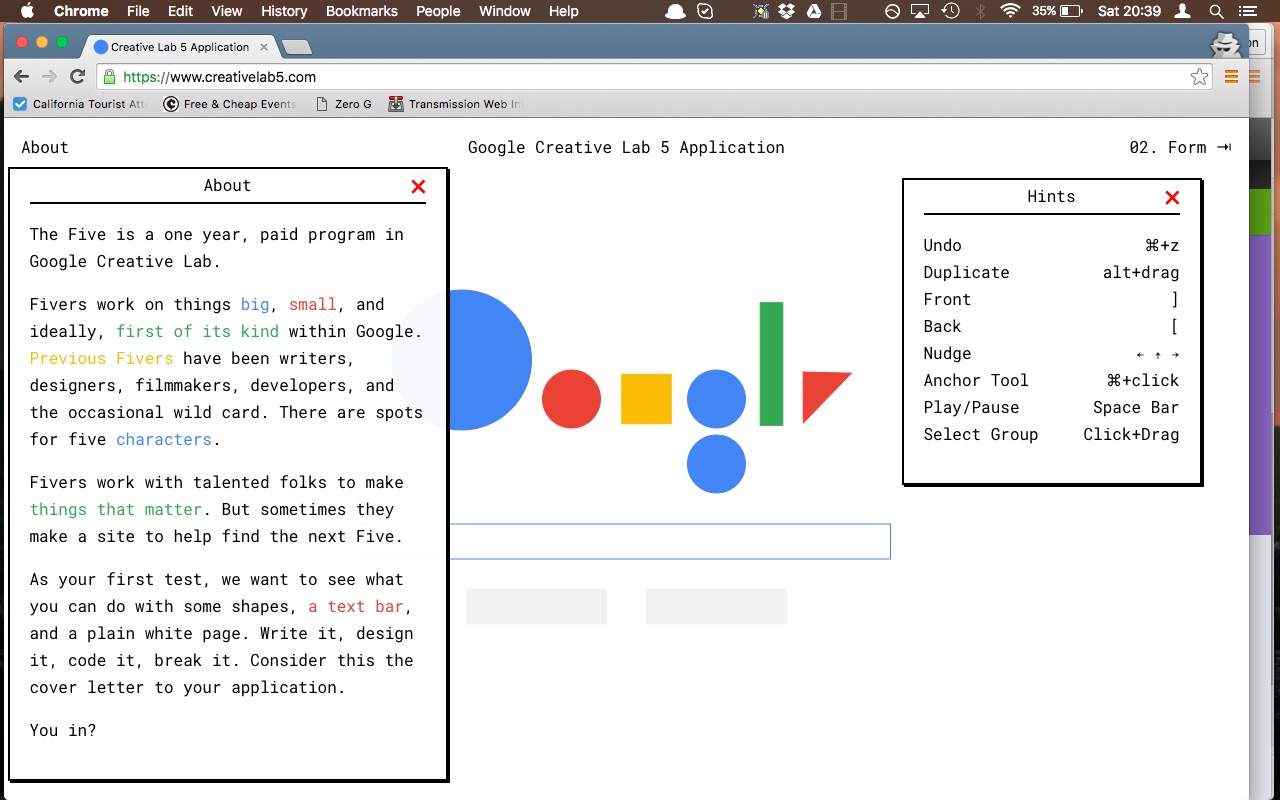Click the 'Duplicate' hint row
The width and height of the screenshot is (1280, 800).
[1051, 272]
